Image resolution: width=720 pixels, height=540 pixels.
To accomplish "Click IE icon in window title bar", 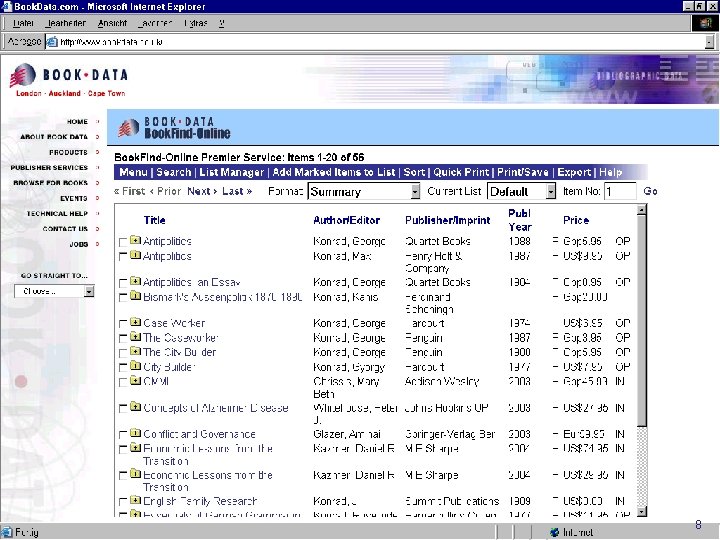I will tap(6, 6).
